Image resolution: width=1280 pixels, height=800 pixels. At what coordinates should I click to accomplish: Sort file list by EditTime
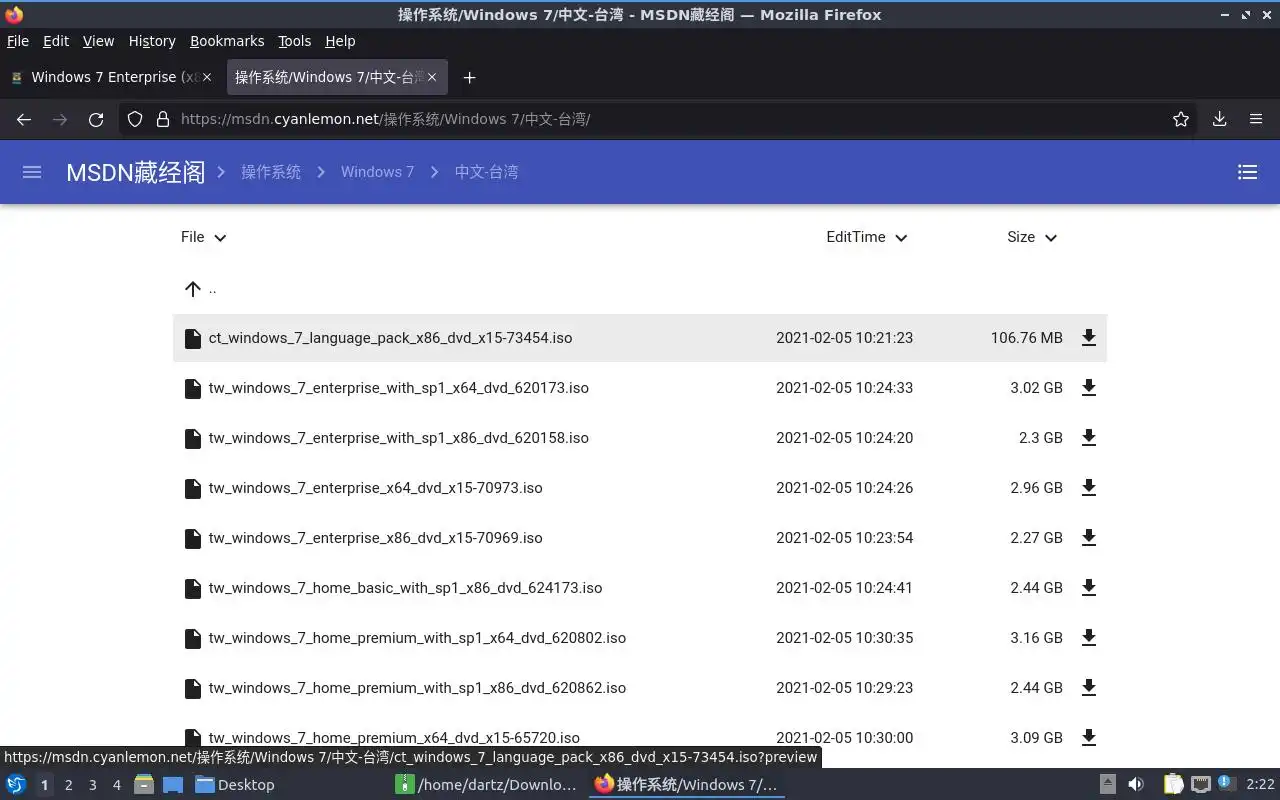(x=866, y=237)
